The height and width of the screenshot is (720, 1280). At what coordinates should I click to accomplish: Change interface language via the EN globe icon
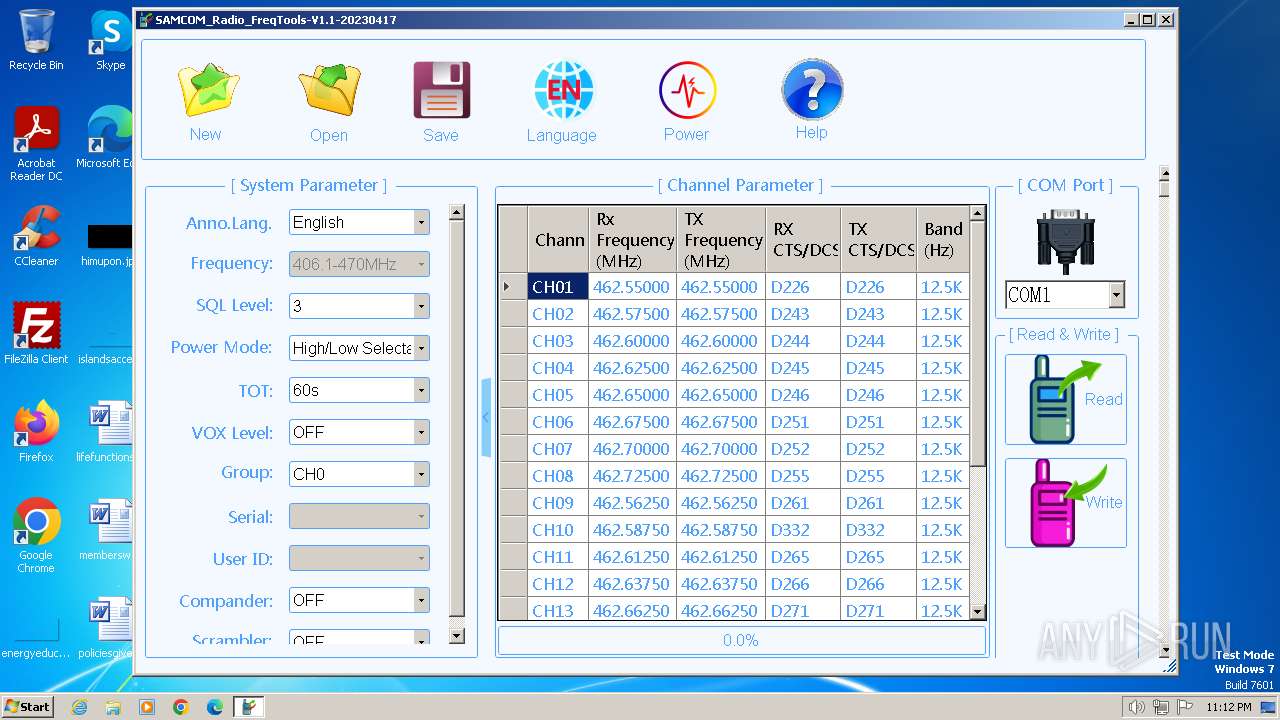pos(563,91)
